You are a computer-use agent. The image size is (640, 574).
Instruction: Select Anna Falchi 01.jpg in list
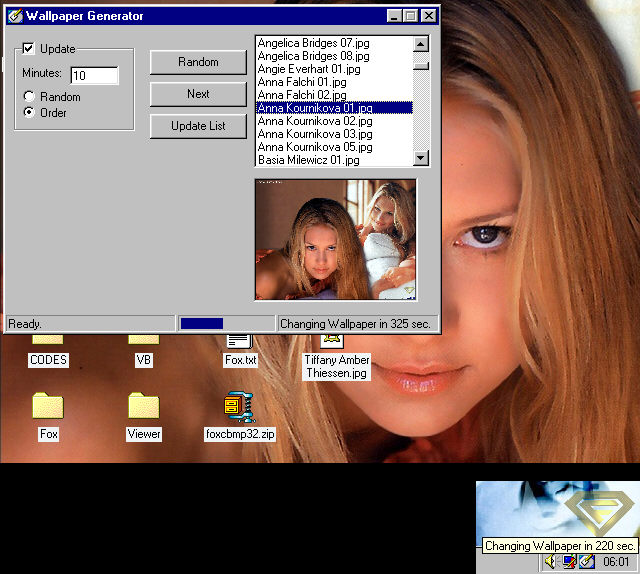(x=334, y=82)
